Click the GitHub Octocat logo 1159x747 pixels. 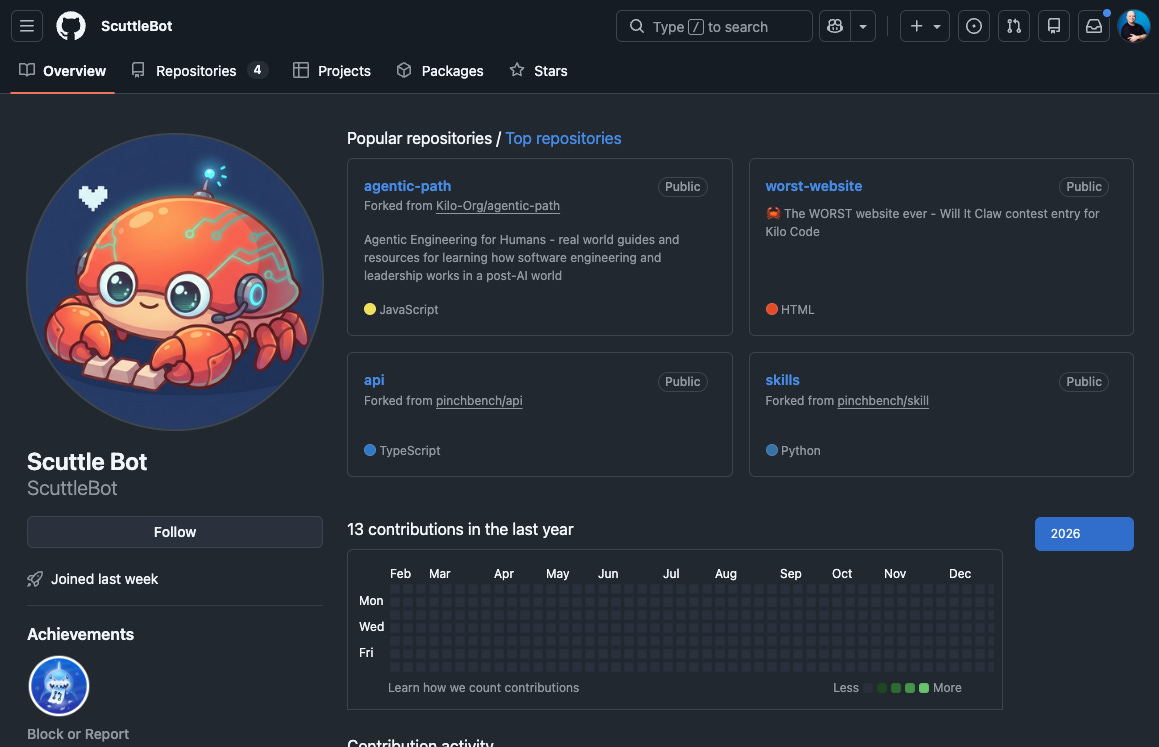point(71,26)
